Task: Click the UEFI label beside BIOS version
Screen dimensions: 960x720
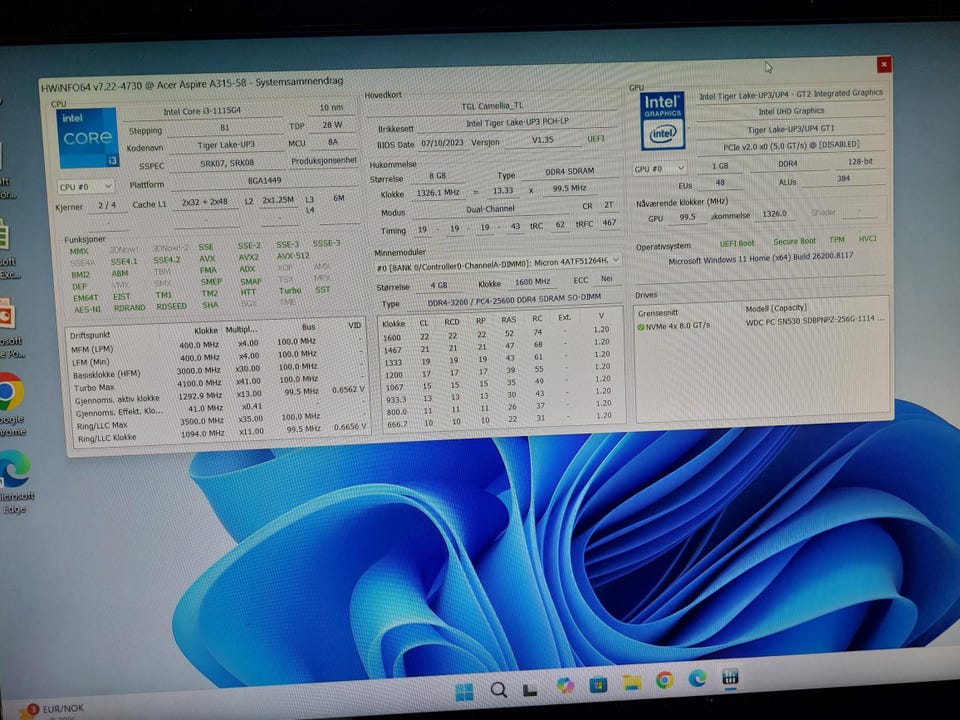Action: coord(596,139)
